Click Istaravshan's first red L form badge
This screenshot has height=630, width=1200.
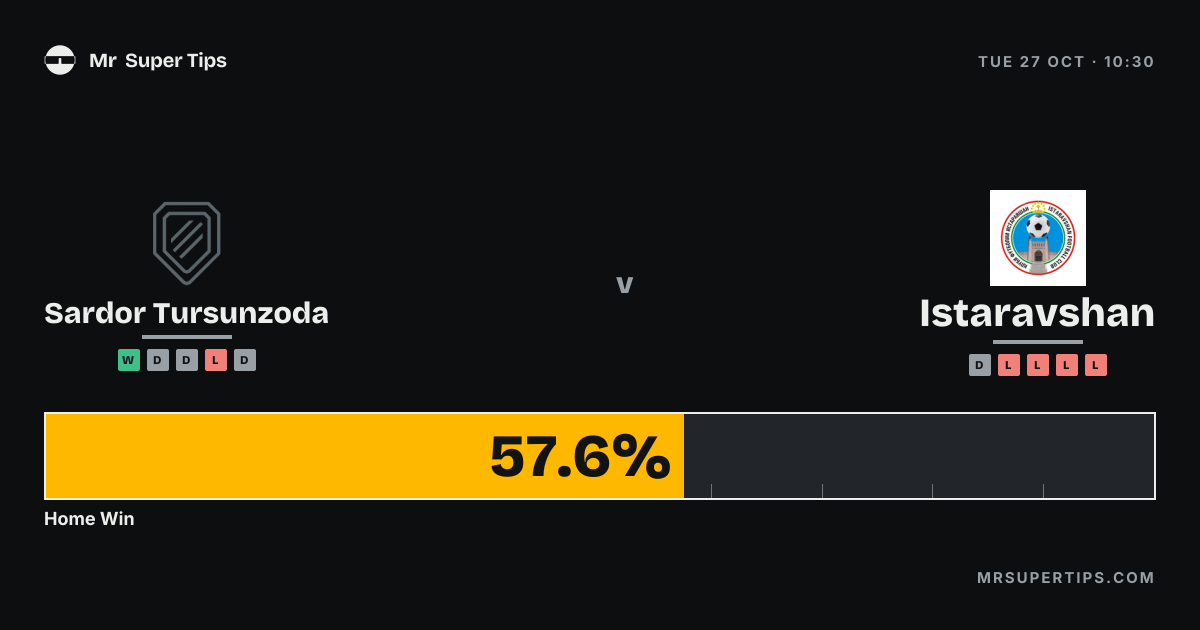(x=1009, y=365)
